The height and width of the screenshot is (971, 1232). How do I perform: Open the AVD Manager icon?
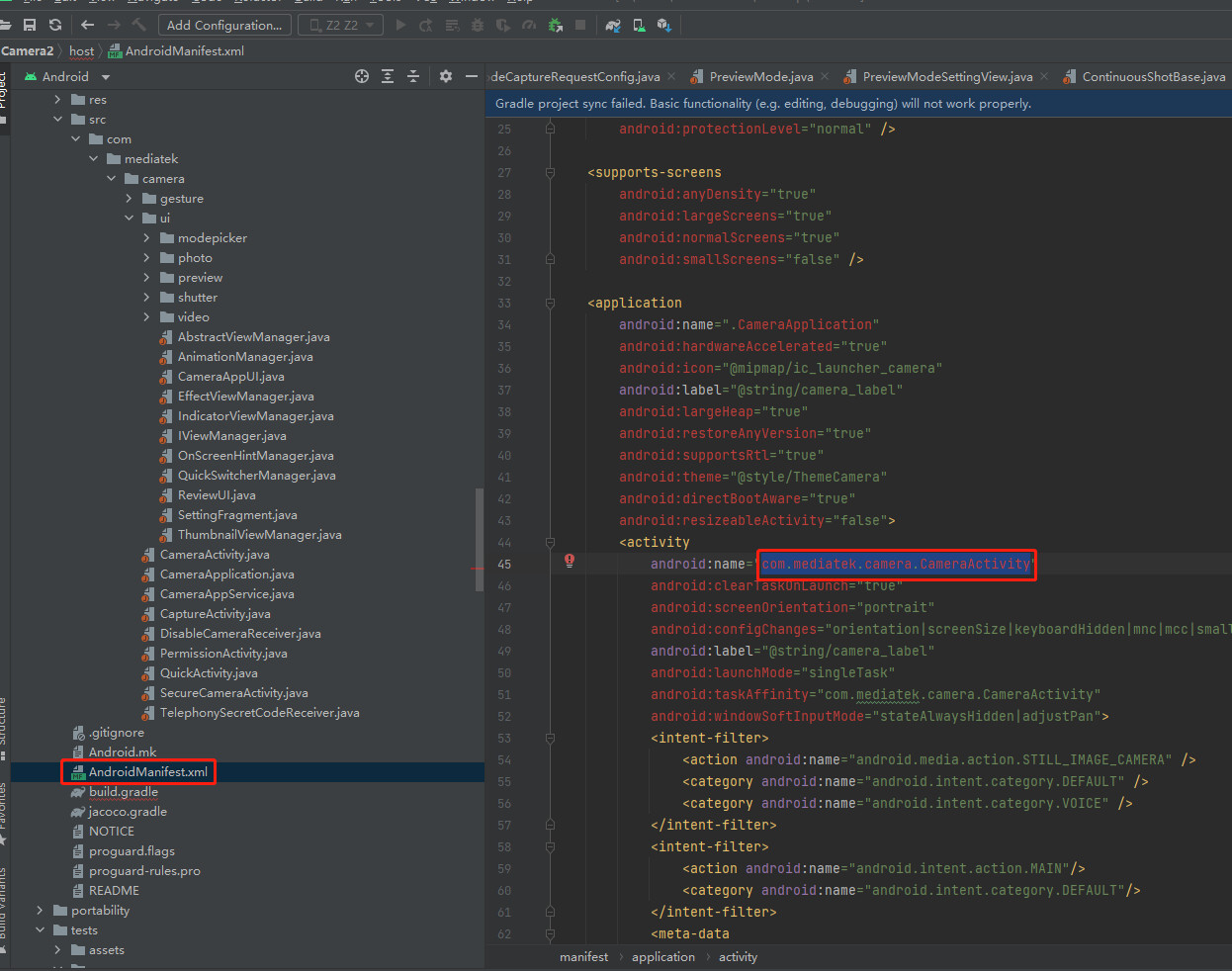click(639, 25)
